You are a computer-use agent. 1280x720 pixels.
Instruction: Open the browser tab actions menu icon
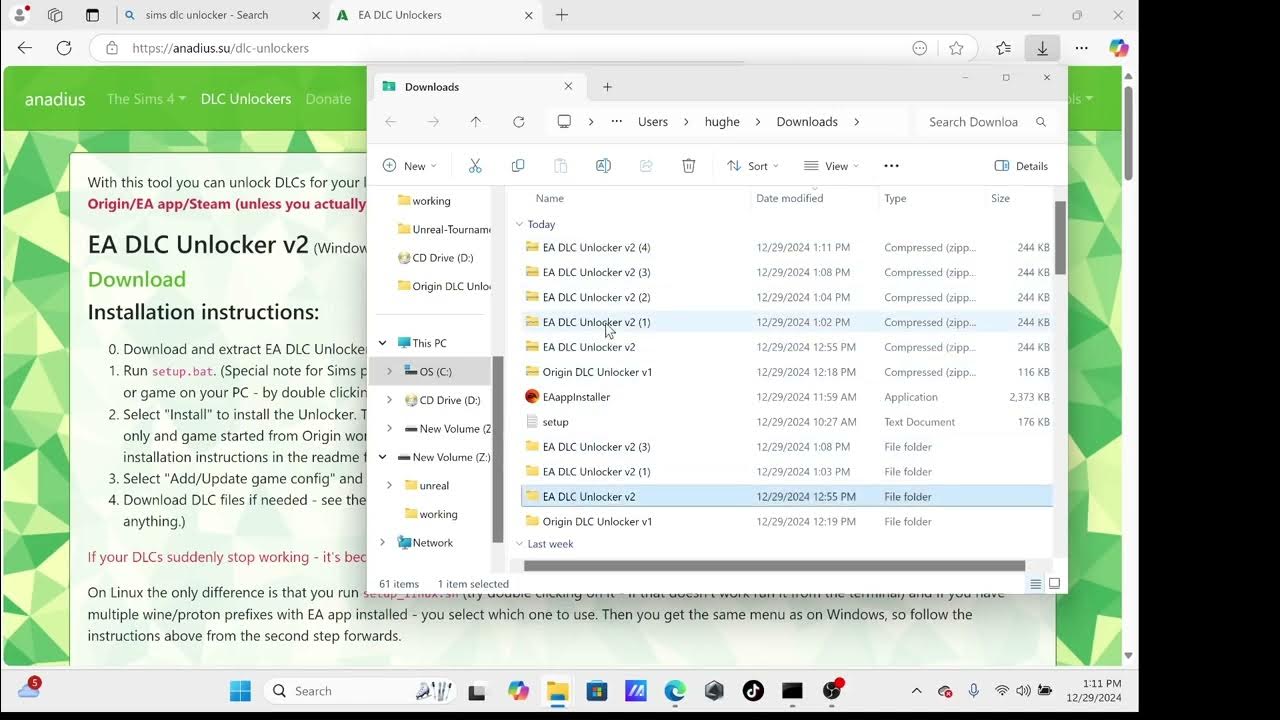[92, 15]
